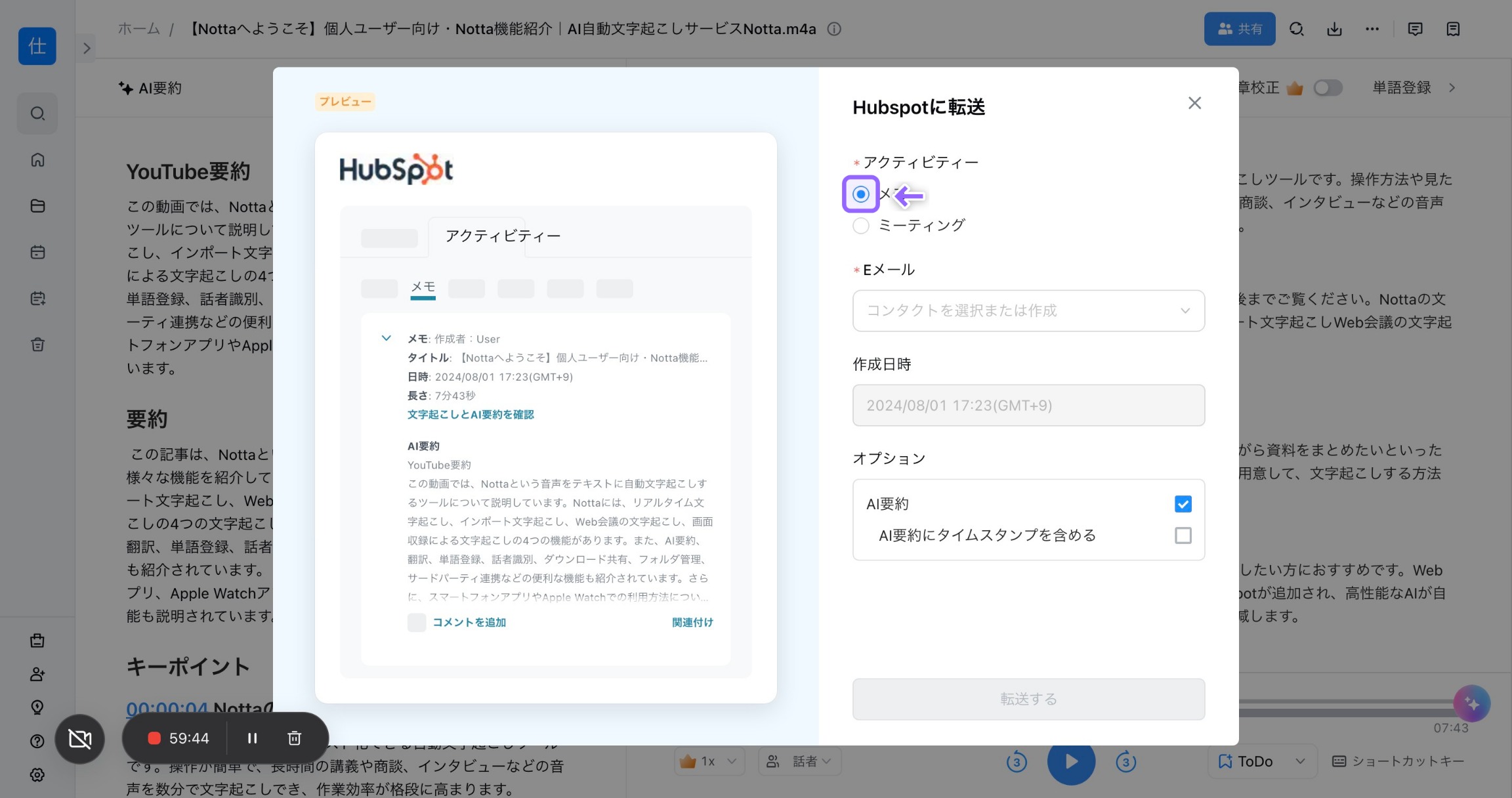Jump to timestamp 00:00:04 key point

click(167, 709)
